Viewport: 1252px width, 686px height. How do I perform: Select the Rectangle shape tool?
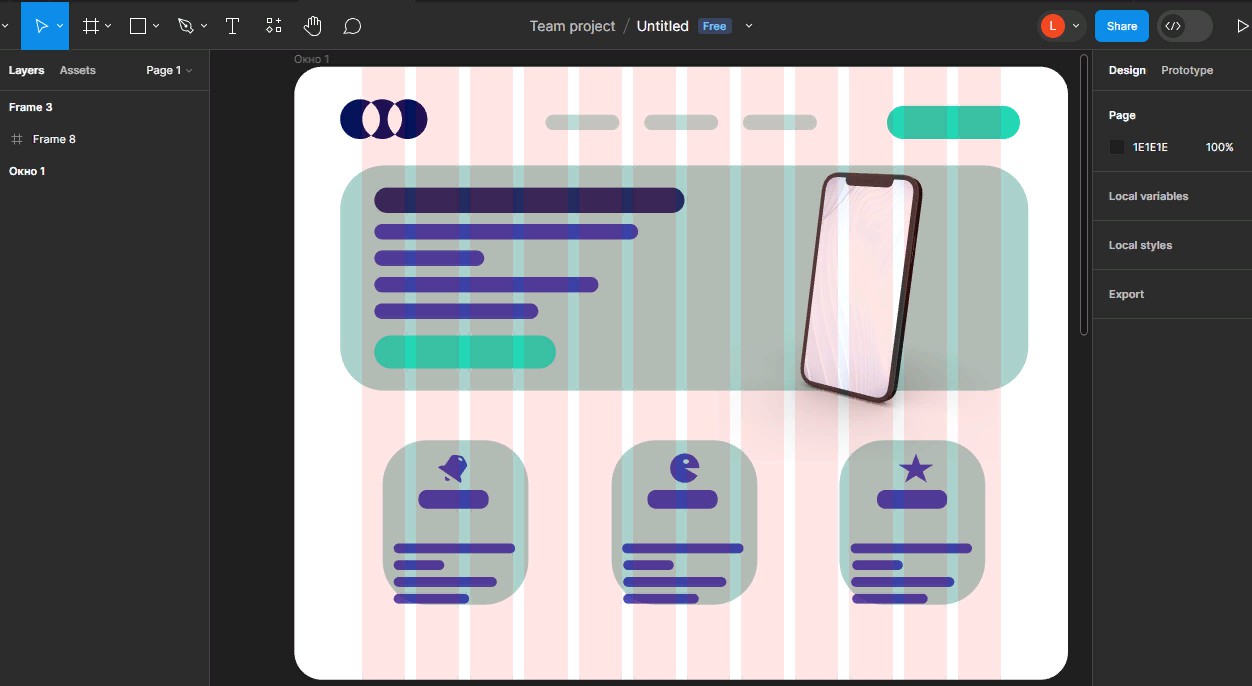click(x=138, y=26)
